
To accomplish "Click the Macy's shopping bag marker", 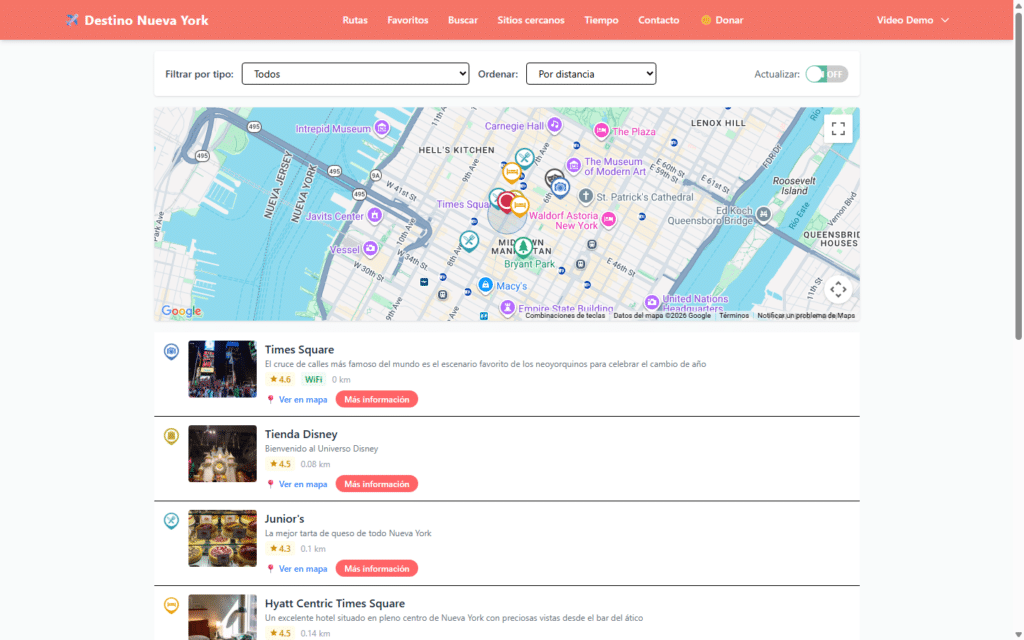I will 485,286.
